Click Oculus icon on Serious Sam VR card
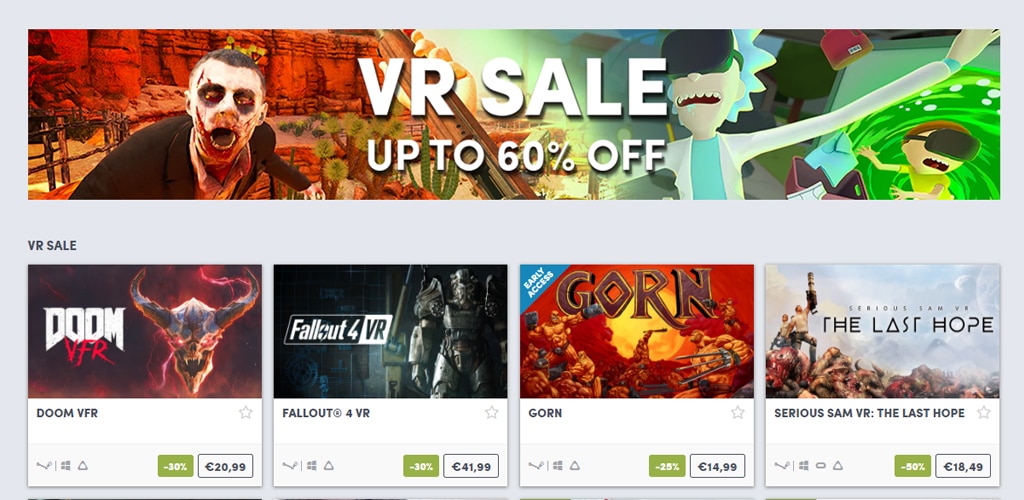This screenshot has width=1024, height=500. coord(821,465)
